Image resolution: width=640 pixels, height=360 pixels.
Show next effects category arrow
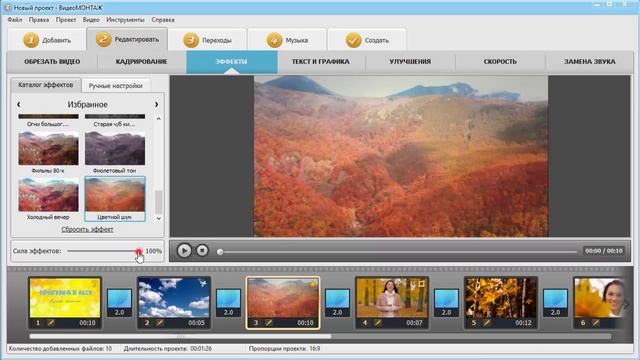156,104
